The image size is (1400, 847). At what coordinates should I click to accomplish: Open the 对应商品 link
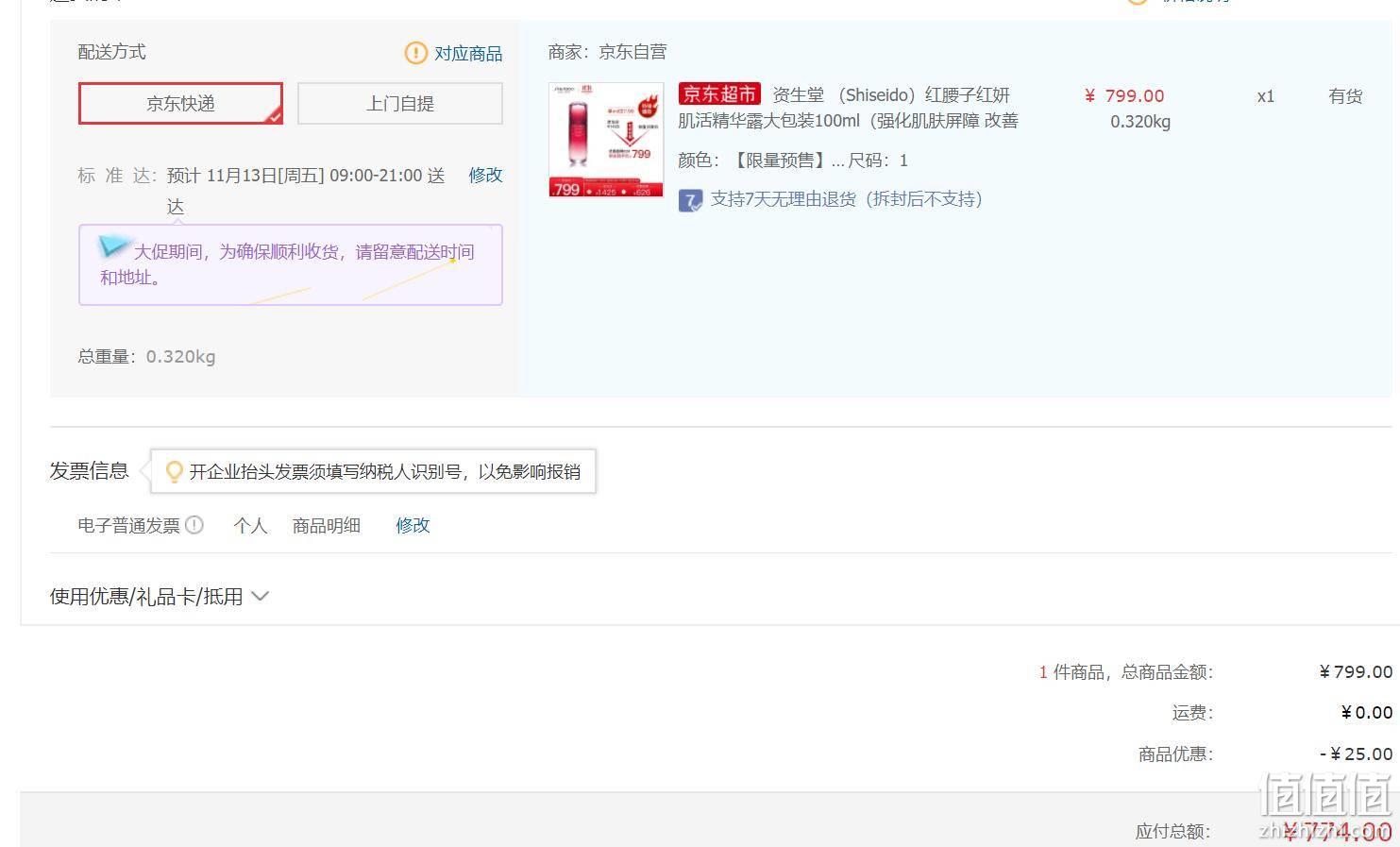pyautogui.click(x=468, y=54)
